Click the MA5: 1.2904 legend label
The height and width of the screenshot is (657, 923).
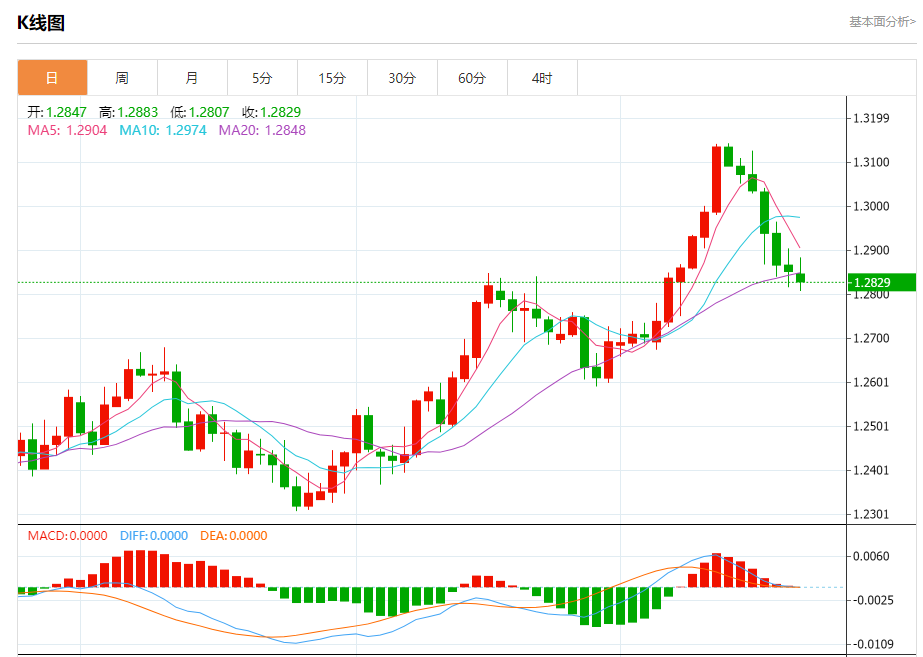click(x=68, y=130)
